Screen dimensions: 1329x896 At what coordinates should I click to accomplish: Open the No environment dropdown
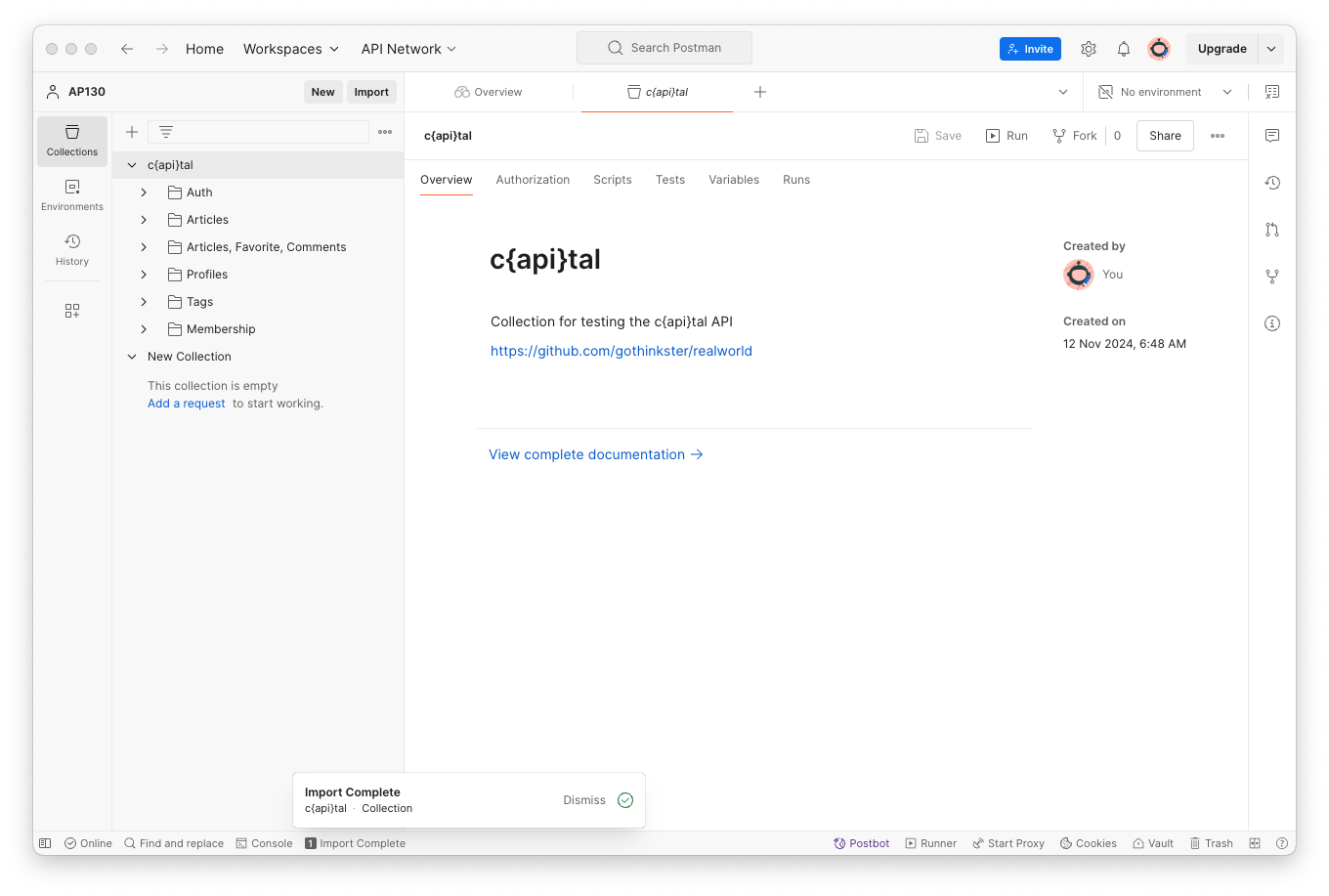[1165, 92]
